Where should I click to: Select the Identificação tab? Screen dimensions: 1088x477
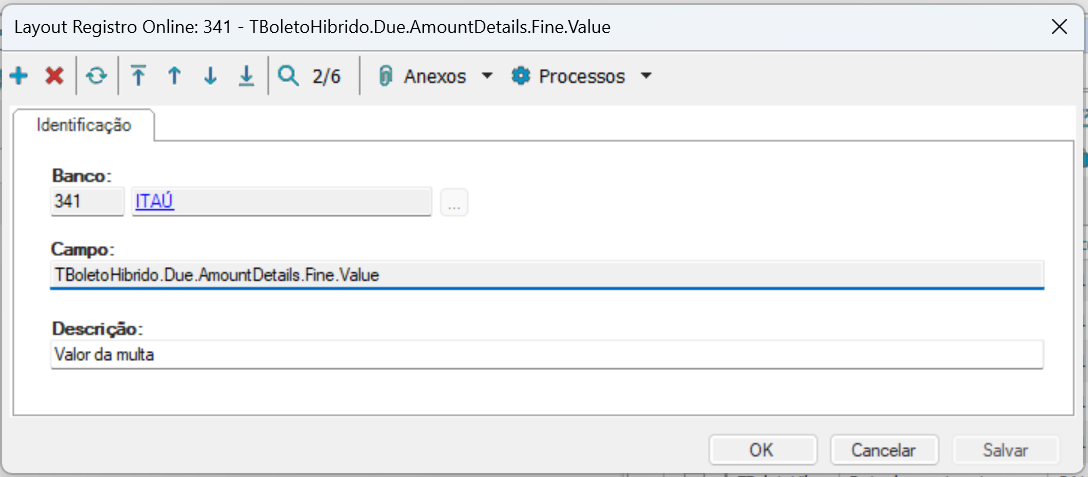tap(83, 125)
